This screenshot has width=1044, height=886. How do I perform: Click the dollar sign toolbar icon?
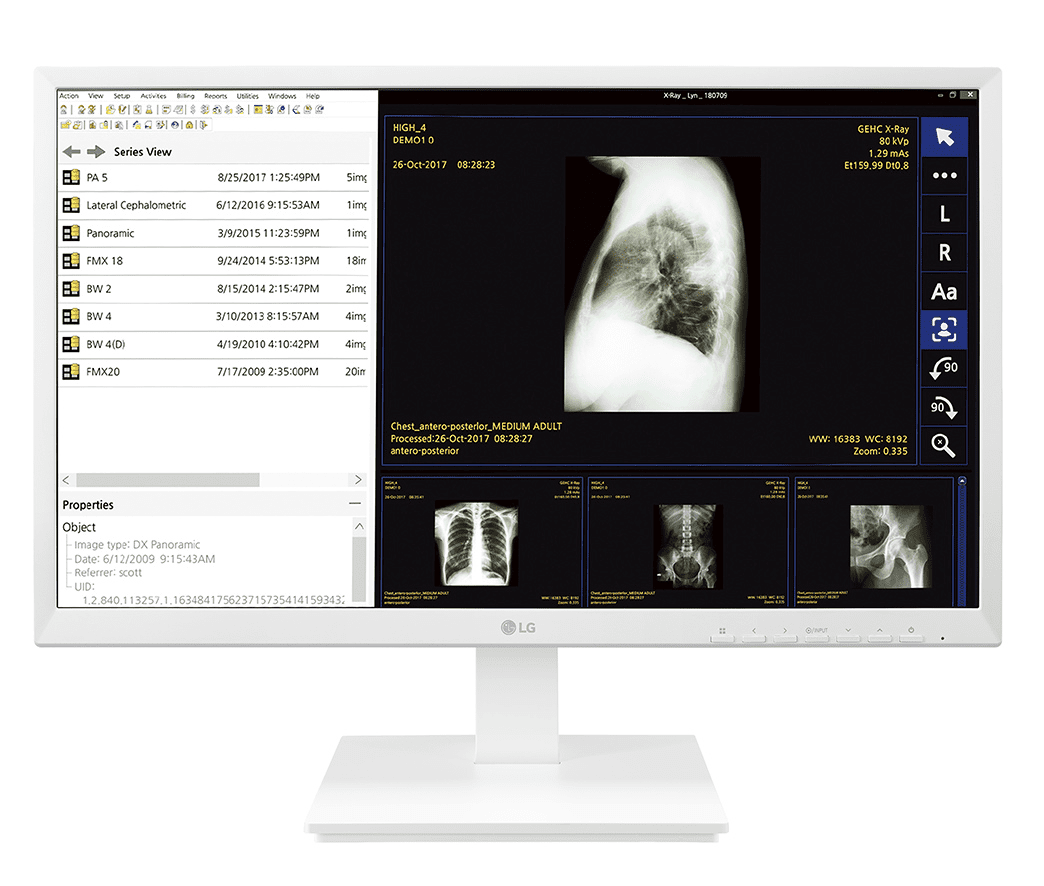coord(193,110)
